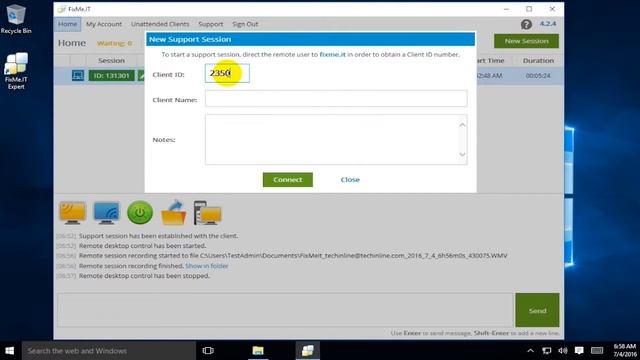Click the FixMe.IT taskbar icon
The image size is (640, 360).
(x=308, y=351)
